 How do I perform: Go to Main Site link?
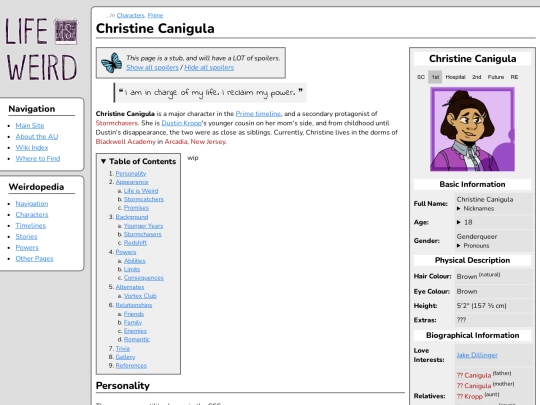[30, 125]
